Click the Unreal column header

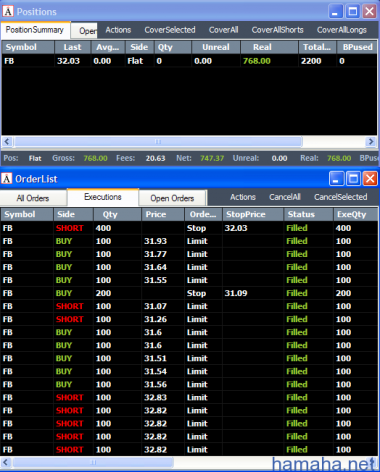tap(216, 47)
